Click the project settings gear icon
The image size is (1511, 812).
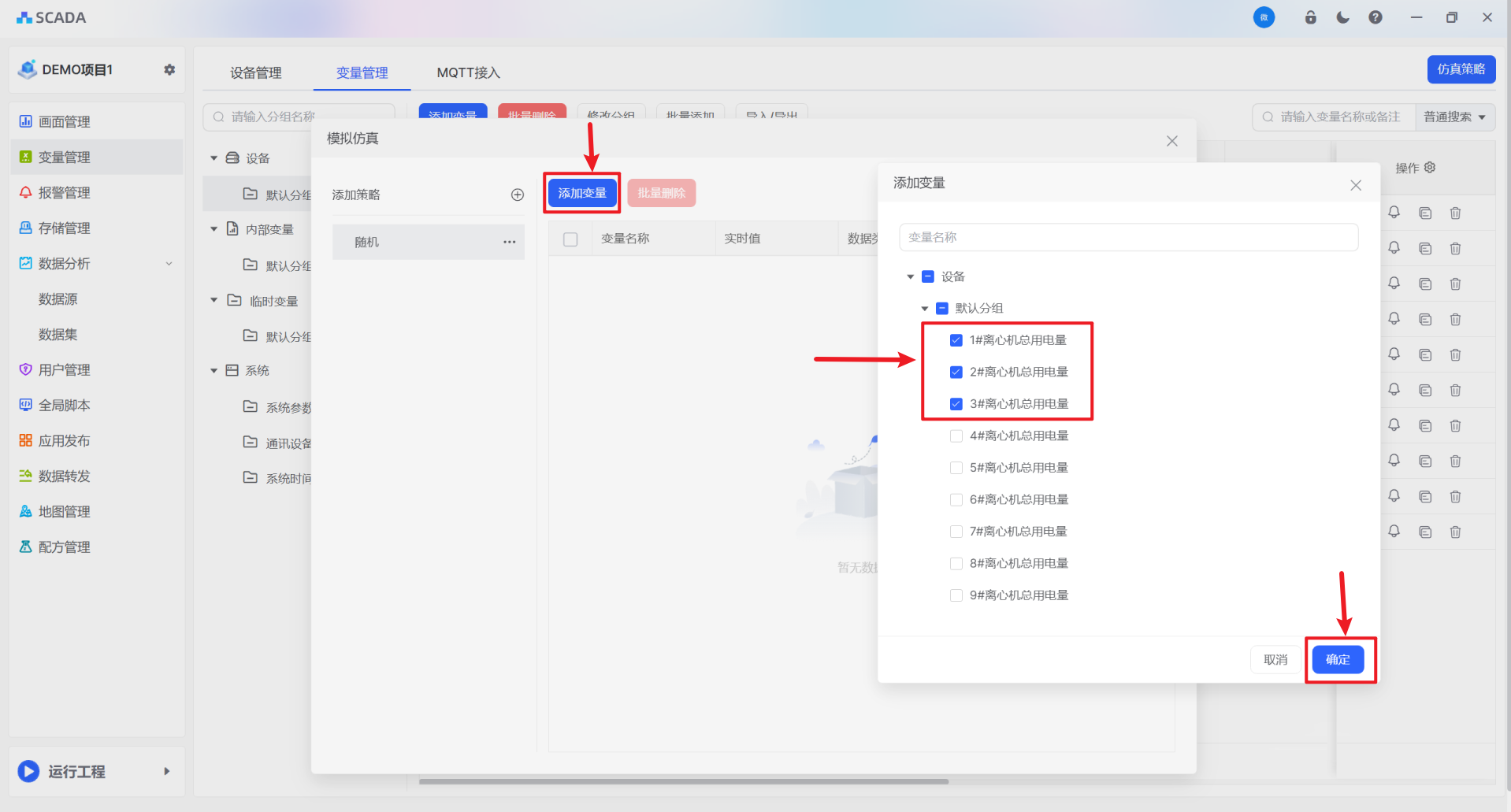click(169, 69)
